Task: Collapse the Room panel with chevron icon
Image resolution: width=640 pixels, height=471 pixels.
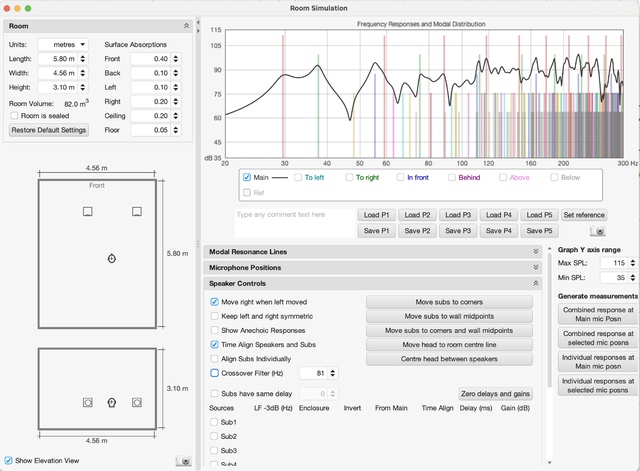Action: [186, 26]
